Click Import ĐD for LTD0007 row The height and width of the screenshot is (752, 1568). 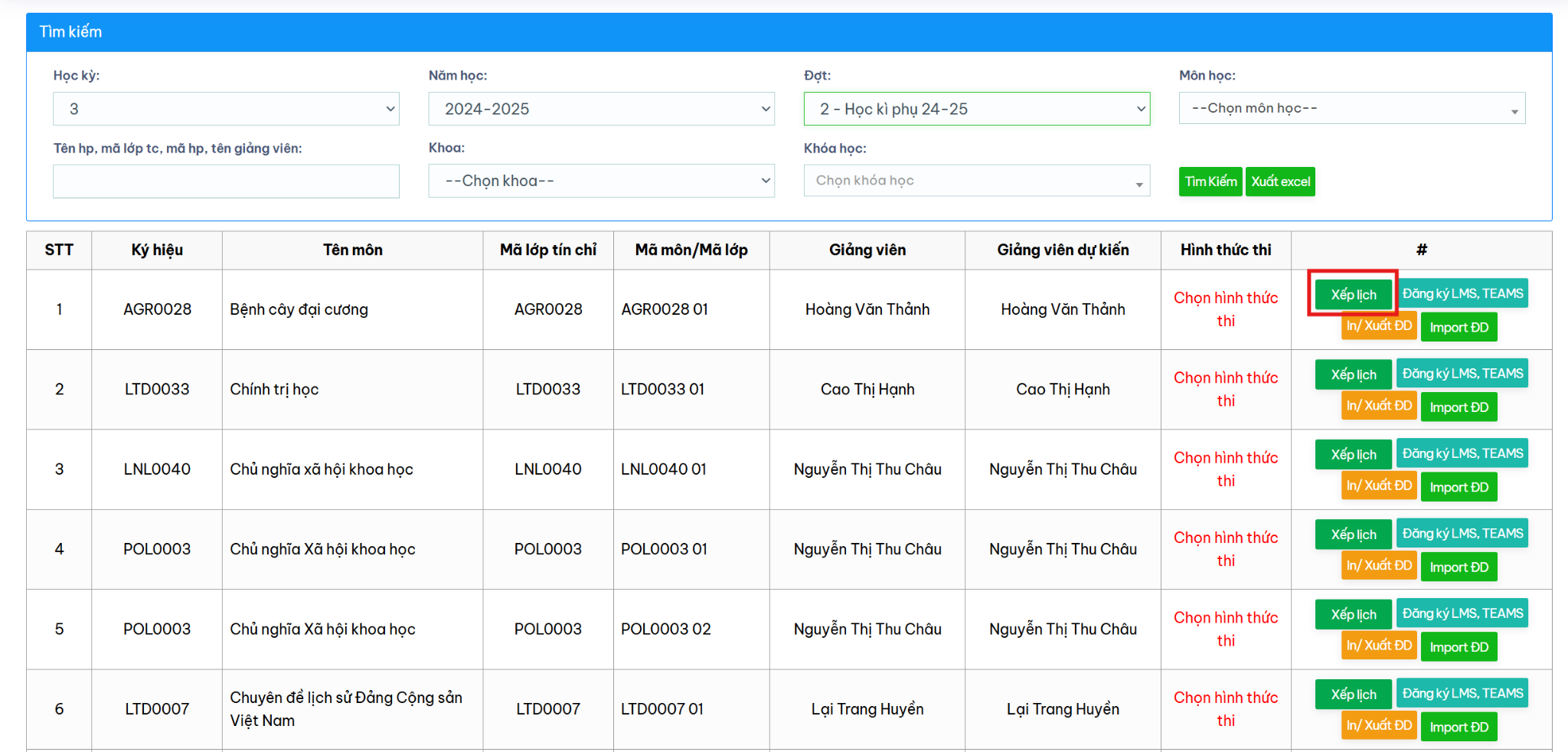pyautogui.click(x=1459, y=726)
